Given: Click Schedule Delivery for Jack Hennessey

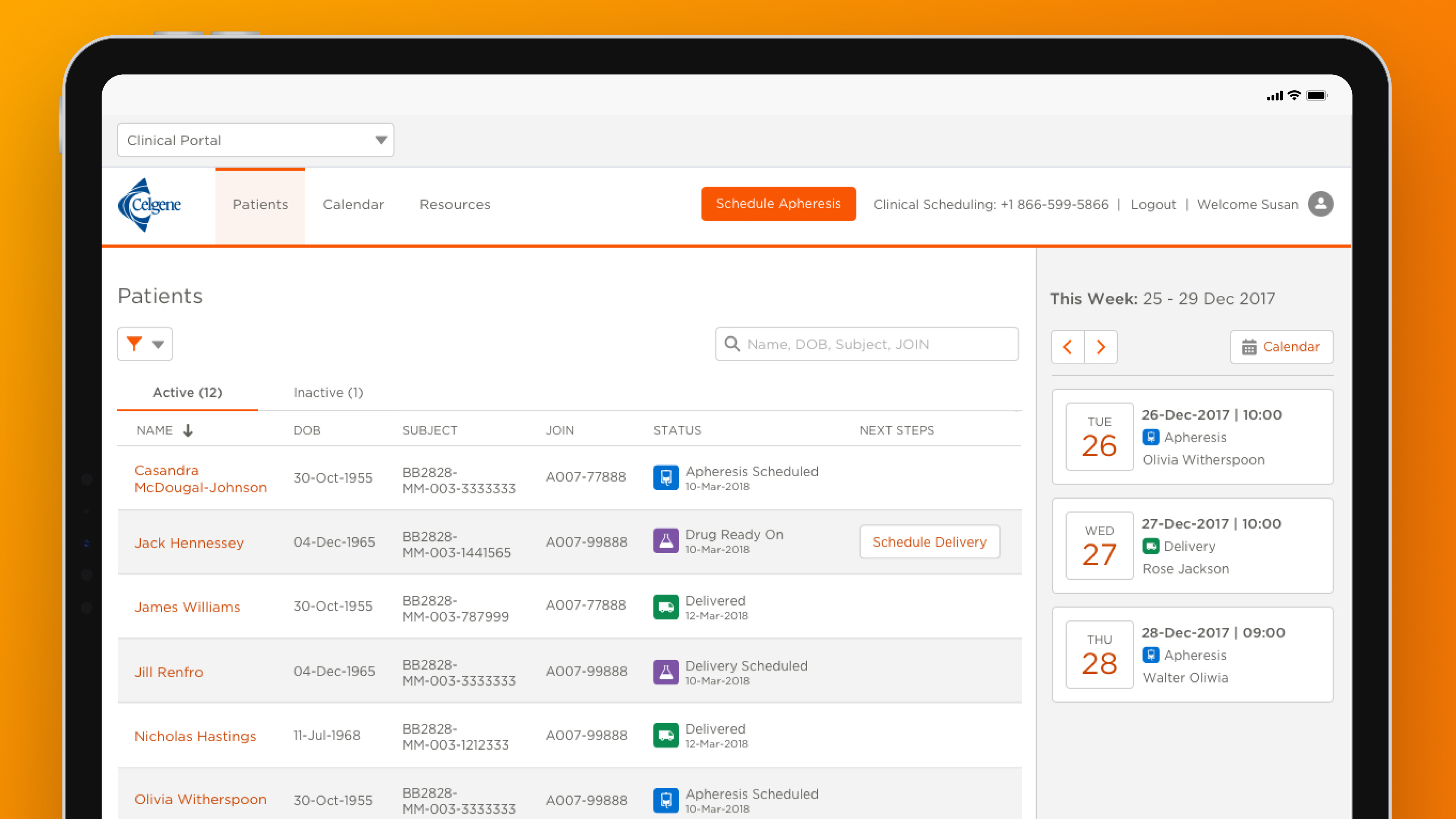Looking at the screenshot, I should click(929, 541).
